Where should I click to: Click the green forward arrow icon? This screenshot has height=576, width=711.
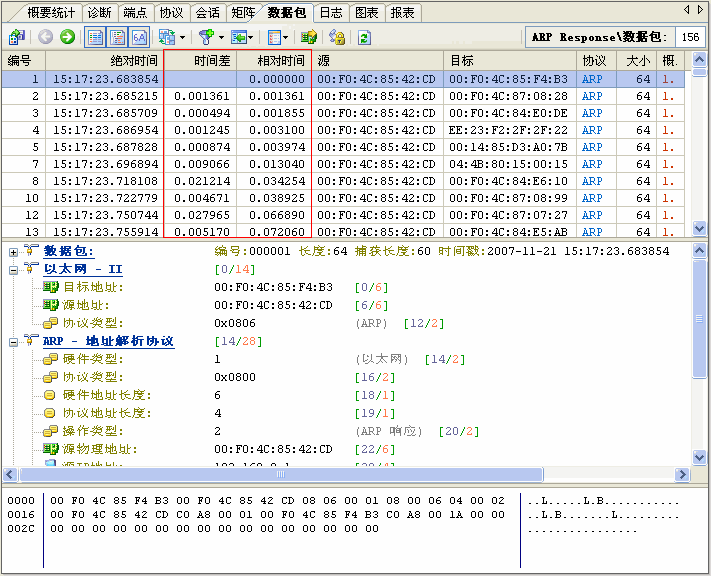pyautogui.click(x=67, y=37)
